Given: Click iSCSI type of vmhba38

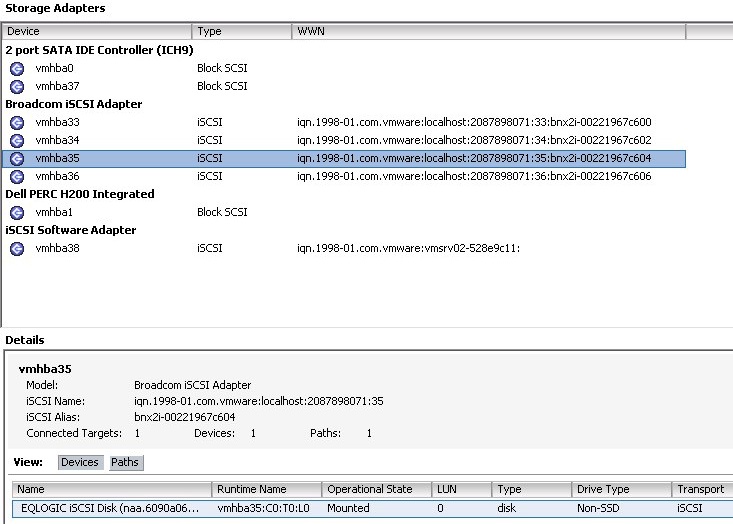Looking at the screenshot, I should [209, 248].
